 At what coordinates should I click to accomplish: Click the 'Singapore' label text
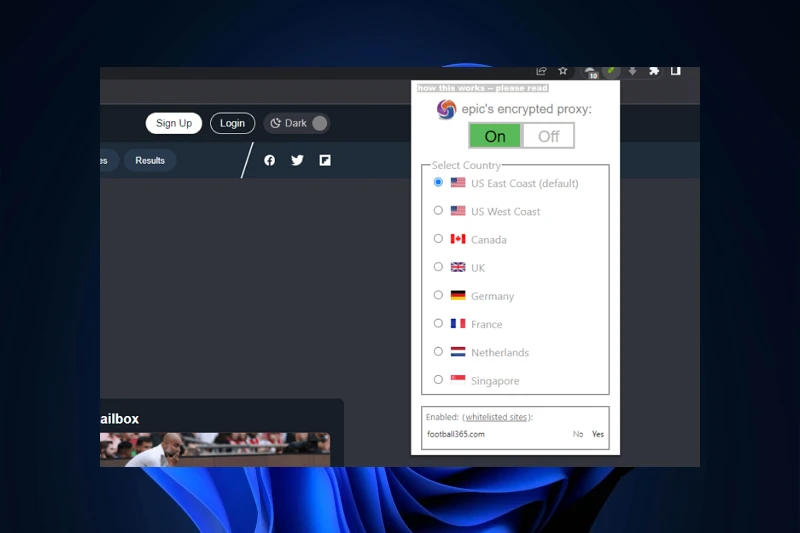pos(495,381)
